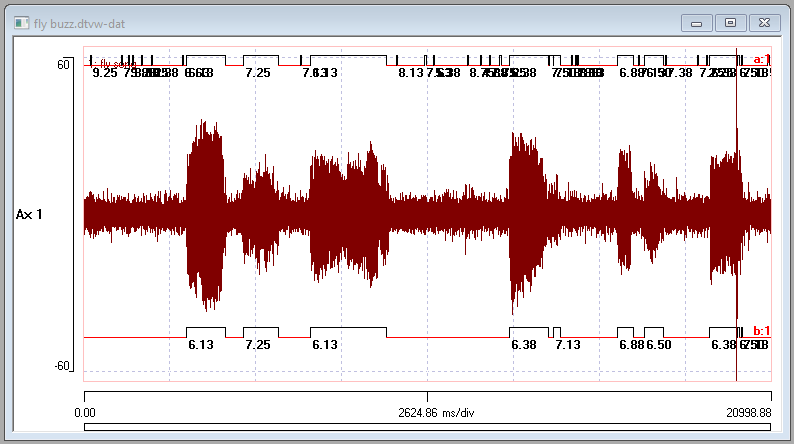The height and width of the screenshot is (444, 794).
Task: Click the 20998.88 end time value
Action: 748,413
